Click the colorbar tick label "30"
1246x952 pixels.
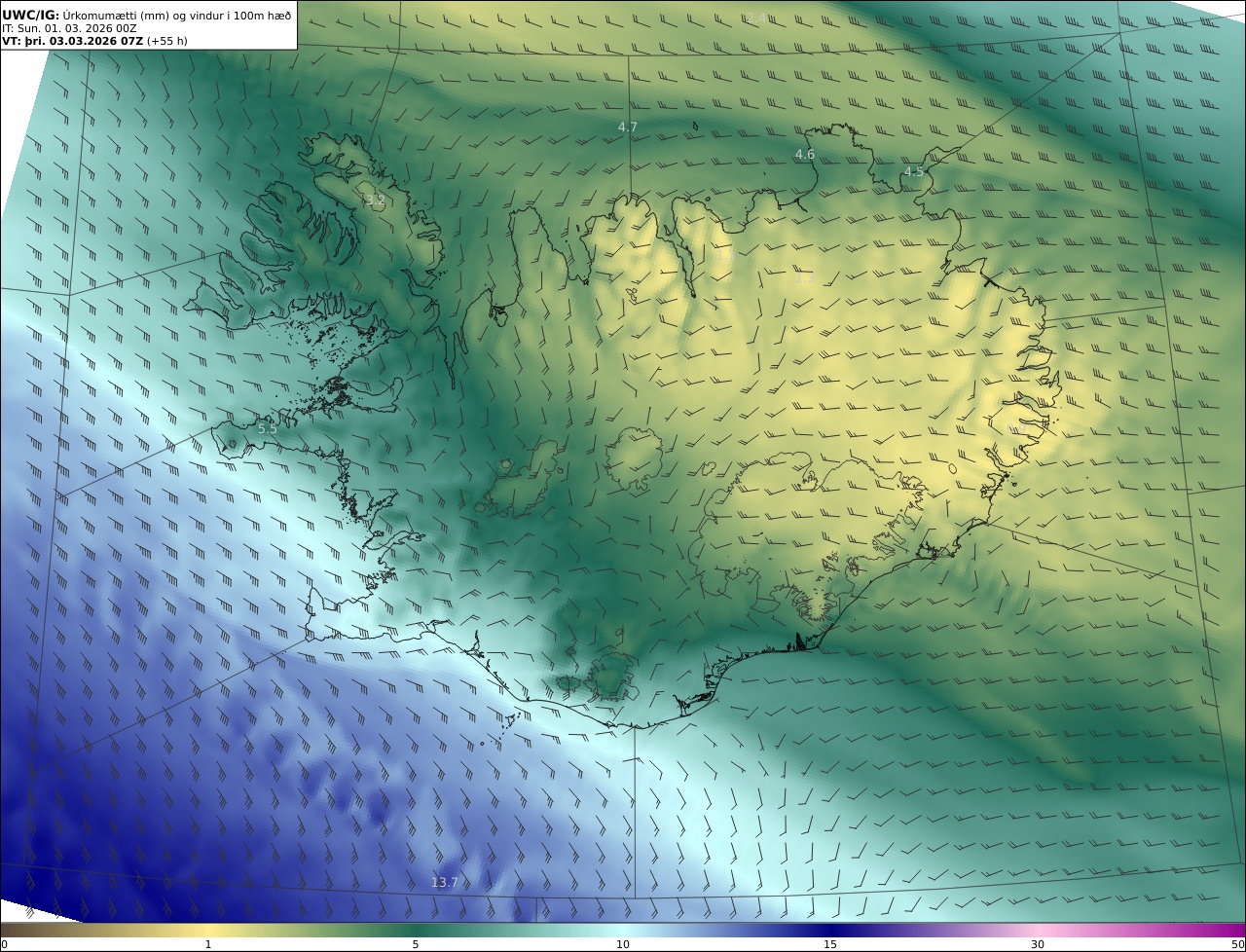click(1038, 944)
